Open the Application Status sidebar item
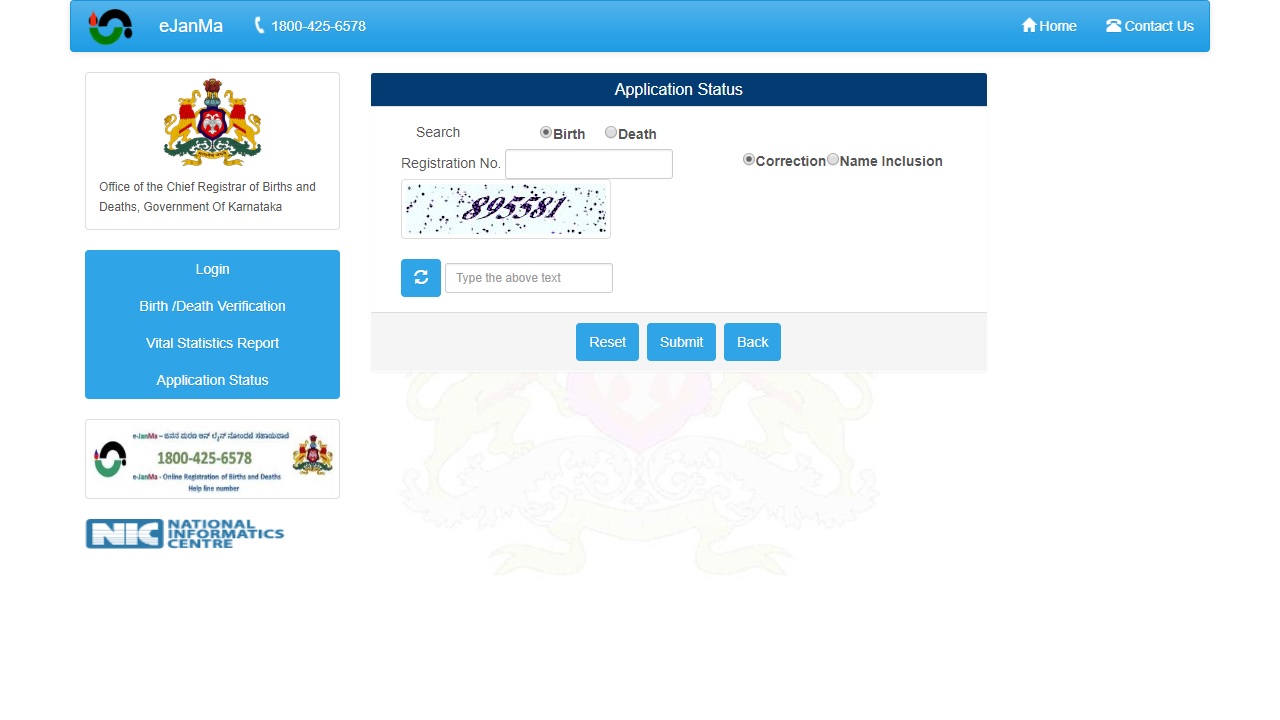This screenshot has width=1280, height=720. tap(212, 380)
